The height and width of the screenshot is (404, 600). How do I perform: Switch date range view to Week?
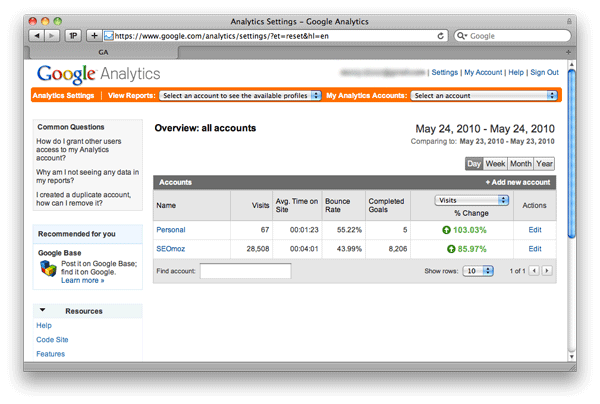[x=495, y=164]
